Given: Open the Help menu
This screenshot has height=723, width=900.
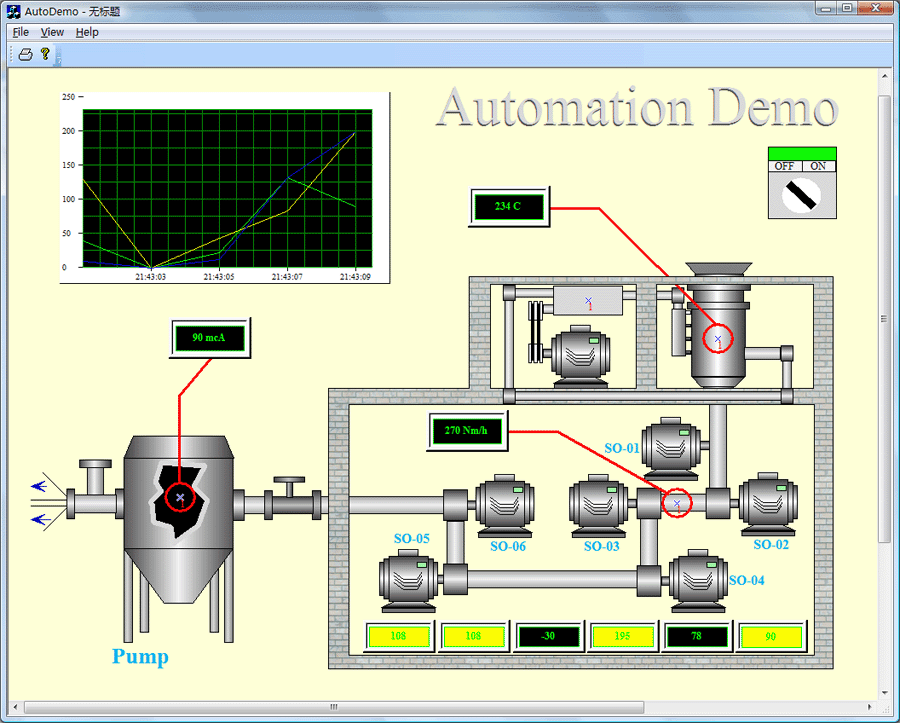Looking at the screenshot, I should pos(87,32).
